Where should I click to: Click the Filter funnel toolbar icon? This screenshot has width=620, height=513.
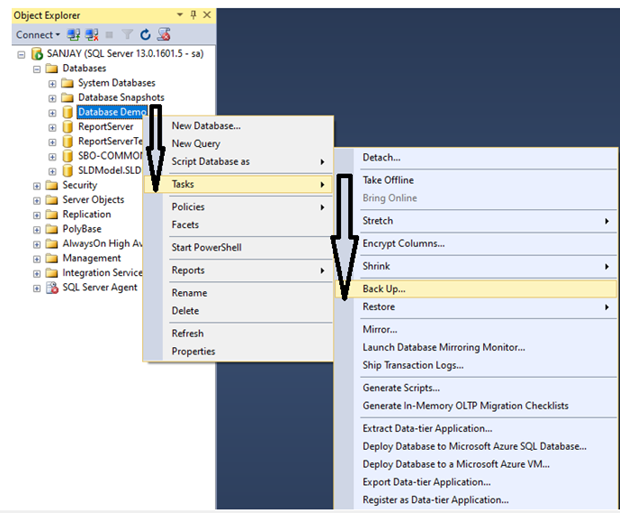click(x=127, y=35)
